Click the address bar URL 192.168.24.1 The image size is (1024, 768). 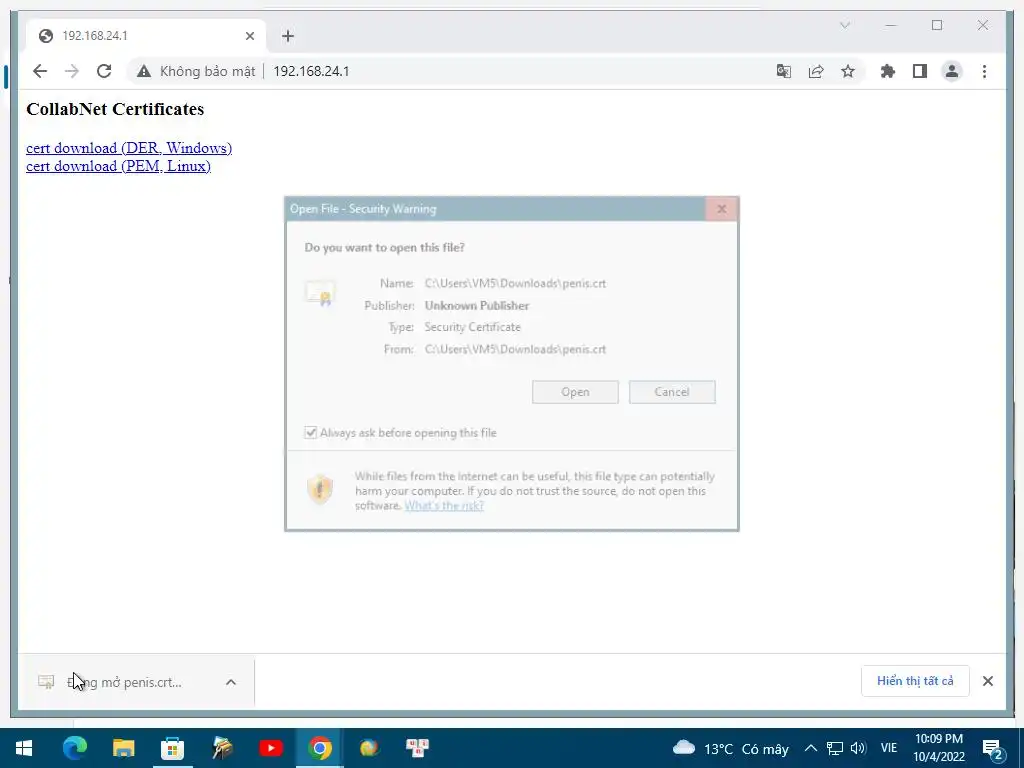point(311,71)
